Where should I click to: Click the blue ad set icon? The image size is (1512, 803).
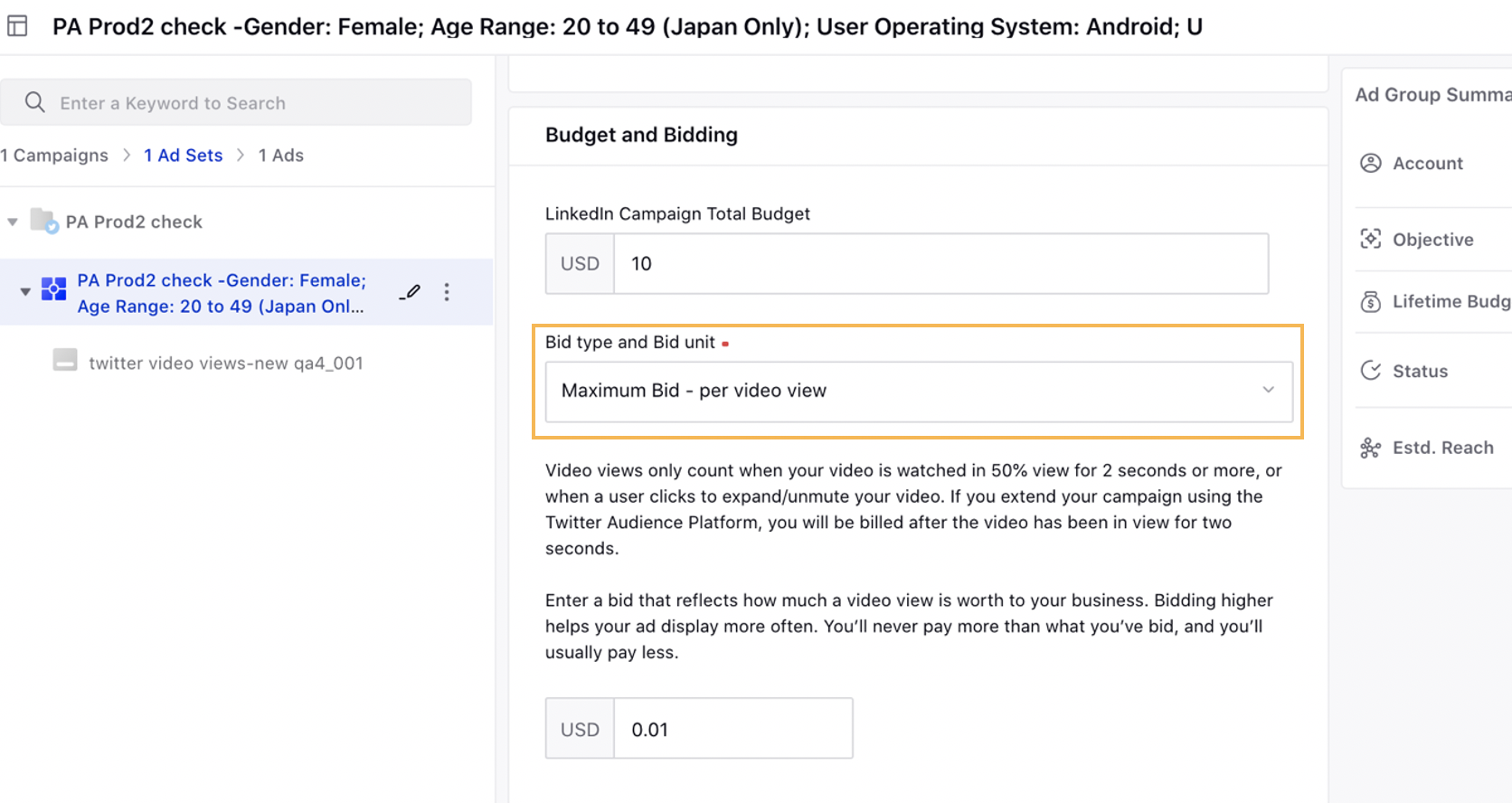point(54,289)
